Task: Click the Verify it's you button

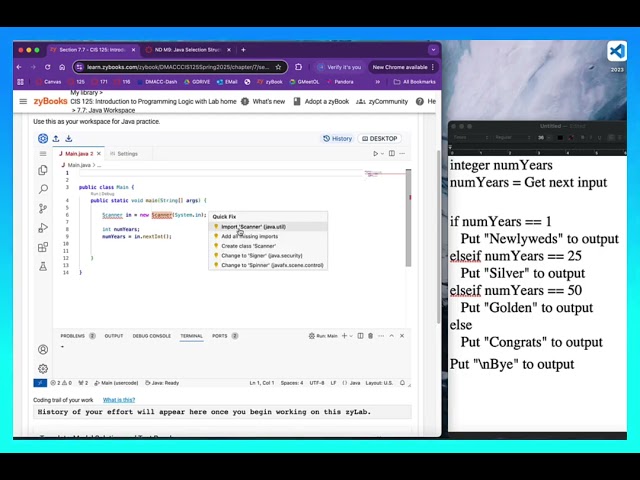Action: point(340,67)
